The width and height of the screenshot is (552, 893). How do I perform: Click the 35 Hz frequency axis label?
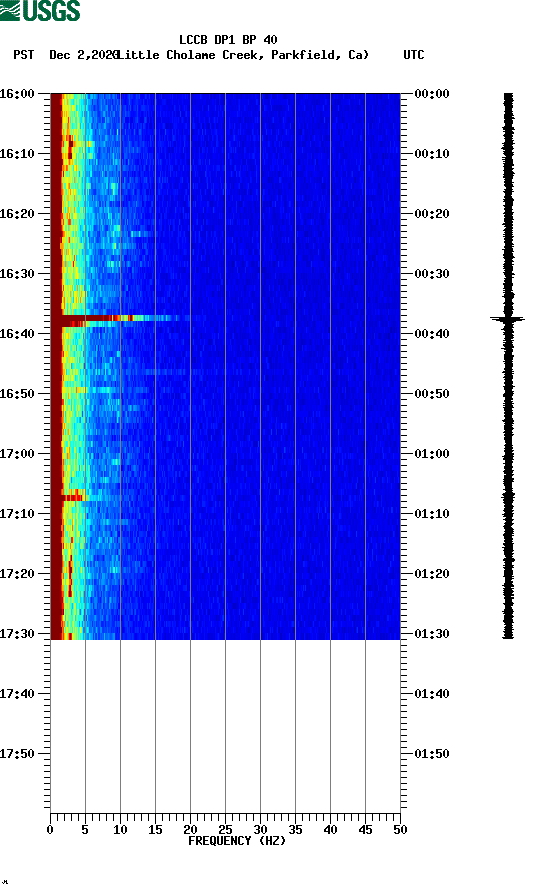pyautogui.click(x=295, y=830)
